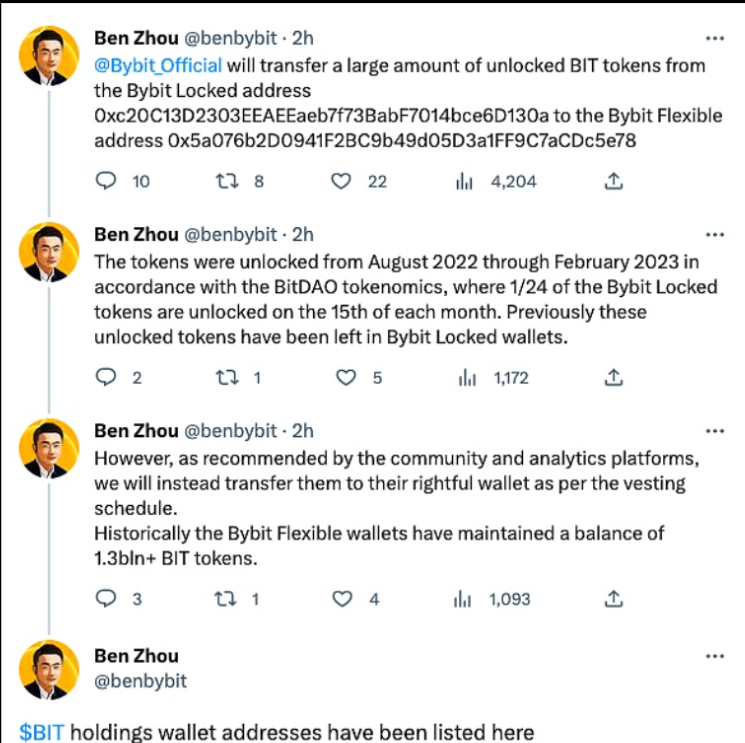Click the $BIT cashtag link

(x=42, y=731)
